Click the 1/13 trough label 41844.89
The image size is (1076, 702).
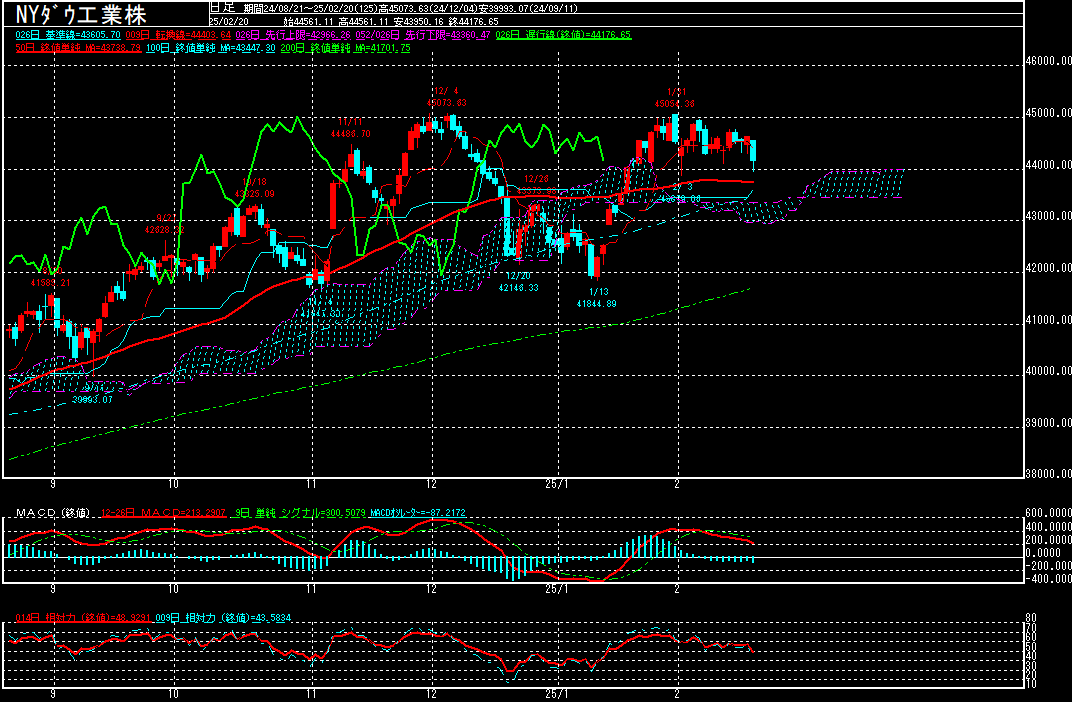[x=596, y=303]
